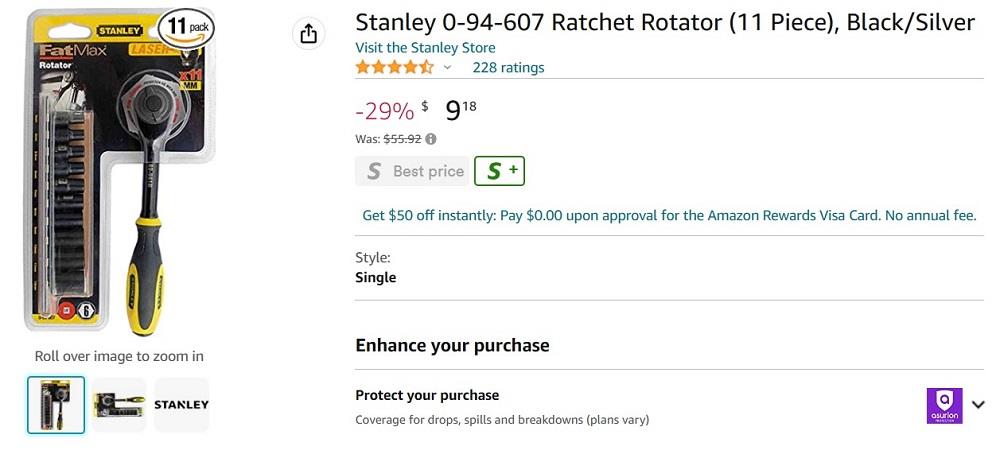This screenshot has height=450, width=1000.
Task: Click the main product image
Action: coord(119,171)
